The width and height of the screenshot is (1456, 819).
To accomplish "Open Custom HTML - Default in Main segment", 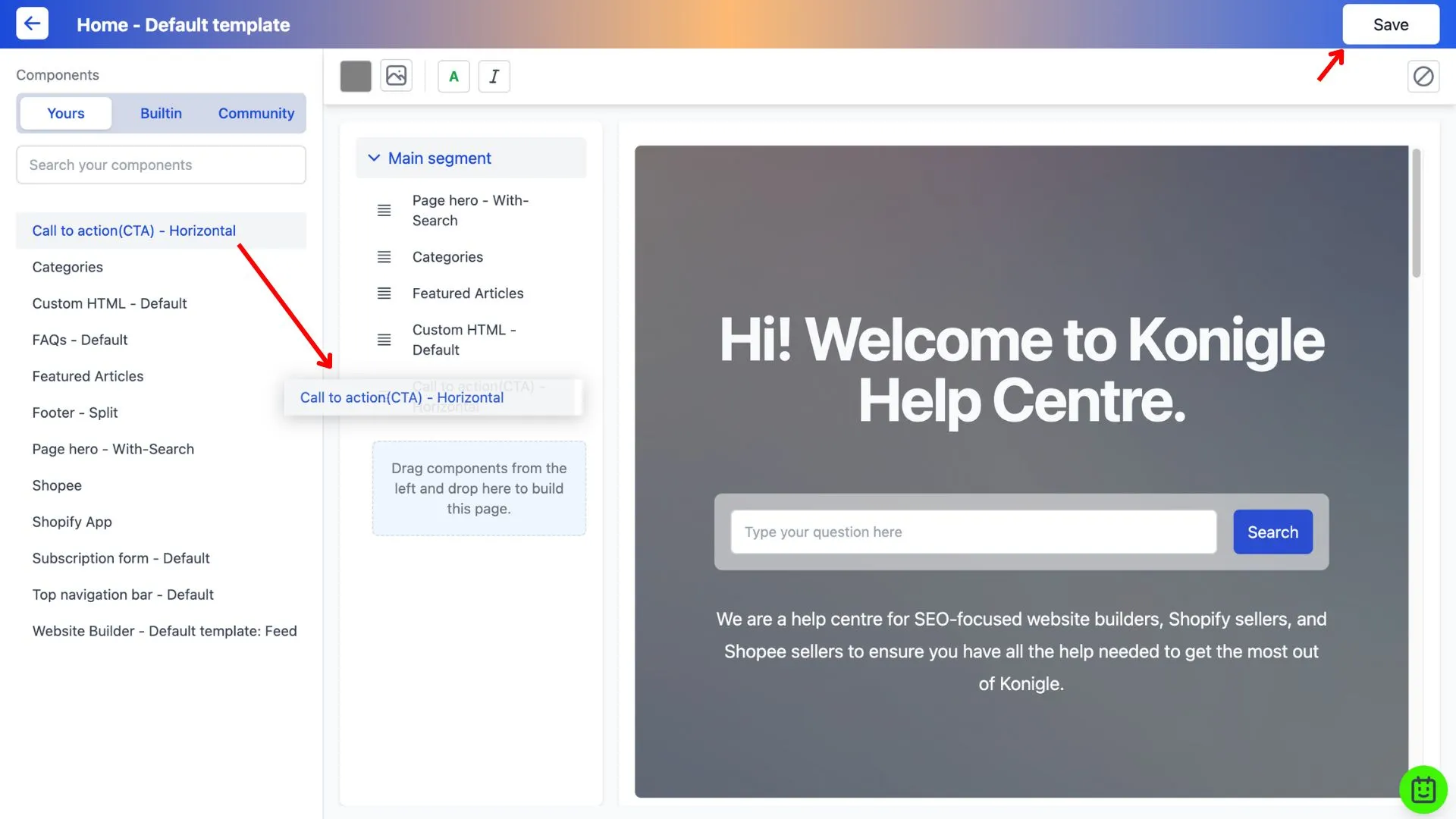I will (x=464, y=340).
